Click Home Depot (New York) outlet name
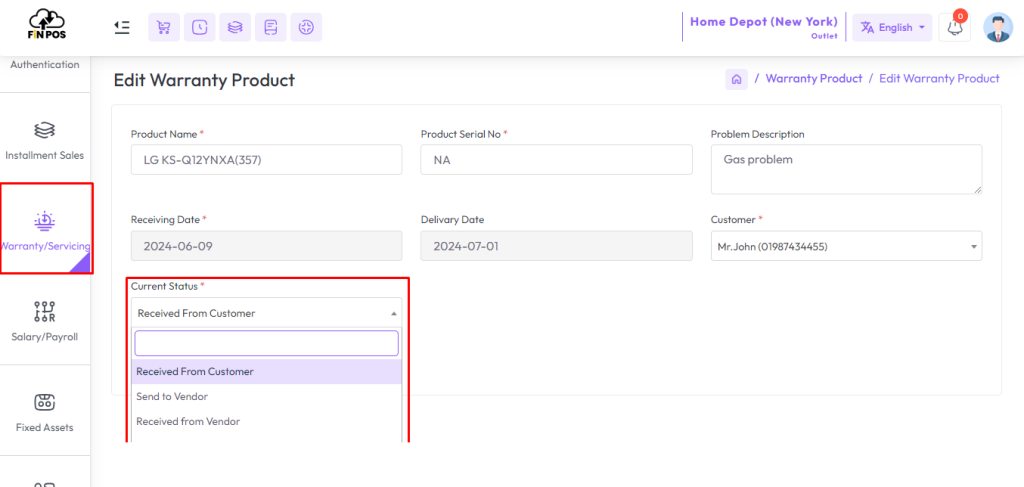The height and width of the screenshot is (487, 1024). 763,22
